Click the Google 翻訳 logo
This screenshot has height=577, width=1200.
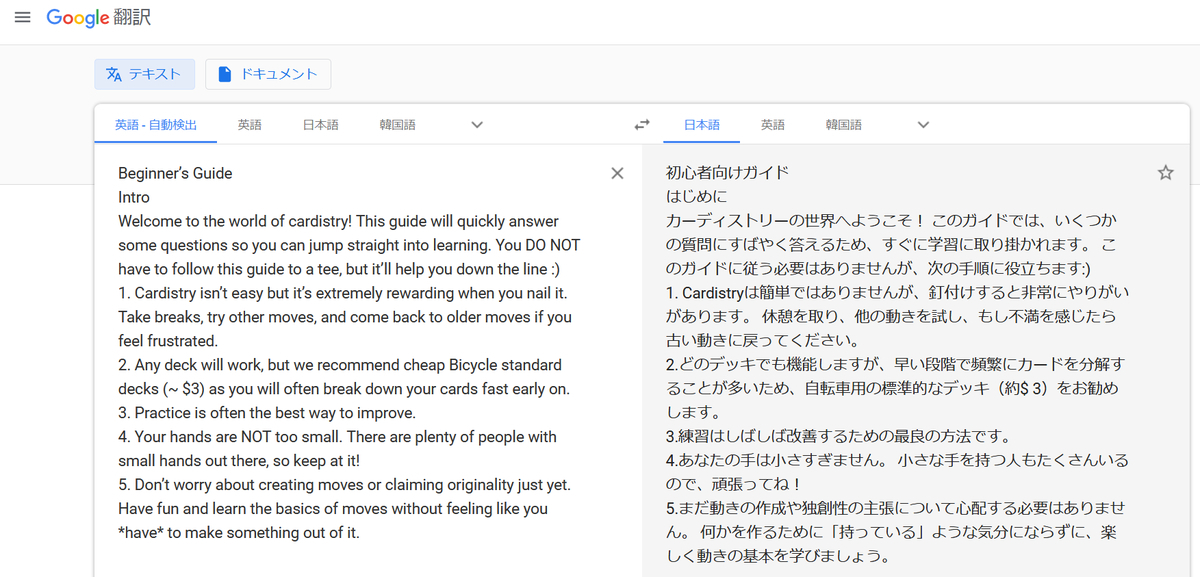coord(99,18)
